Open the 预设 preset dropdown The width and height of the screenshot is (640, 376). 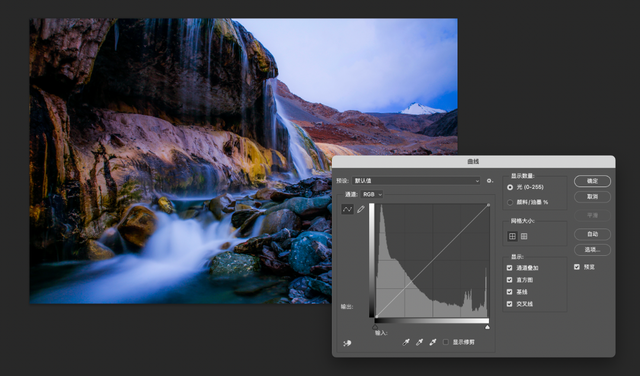pyautogui.click(x=416, y=180)
